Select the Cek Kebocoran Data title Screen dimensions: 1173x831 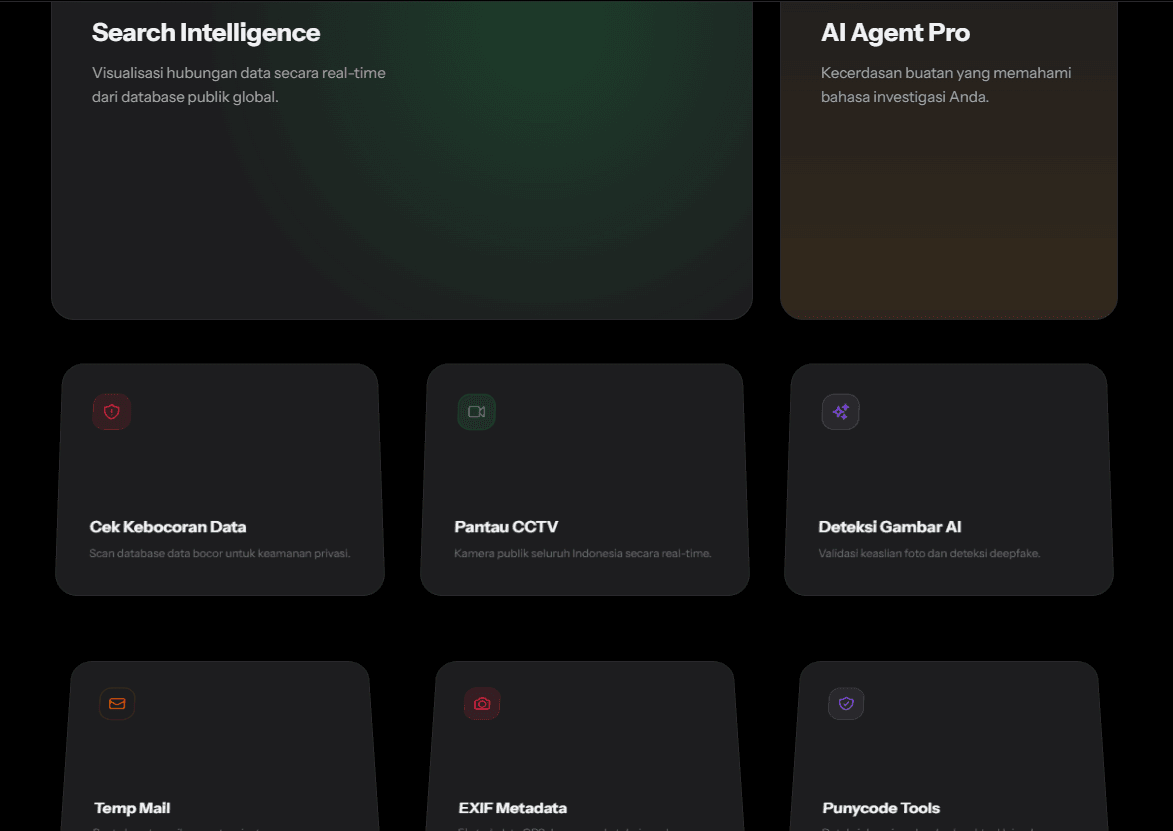(168, 527)
